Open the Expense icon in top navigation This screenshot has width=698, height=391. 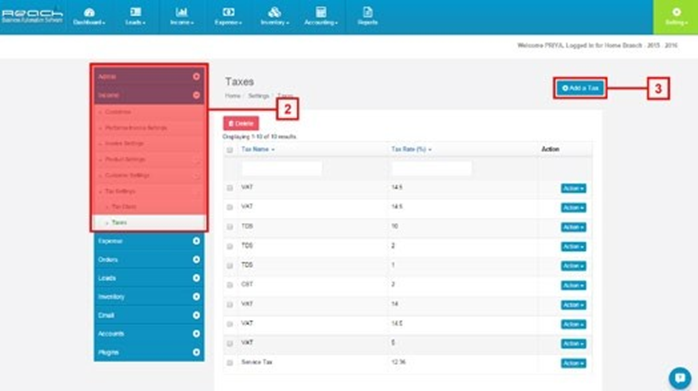tap(228, 12)
